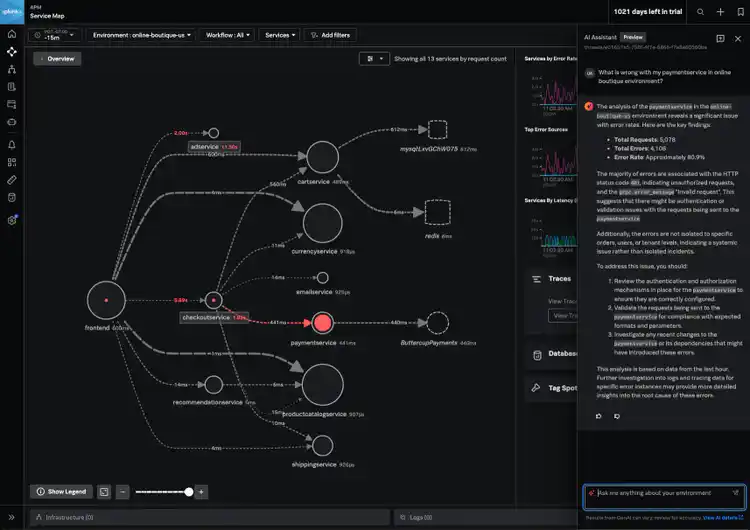The image size is (750, 530).
Task: Close the AI Assistant panel
Action: (x=739, y=38)
